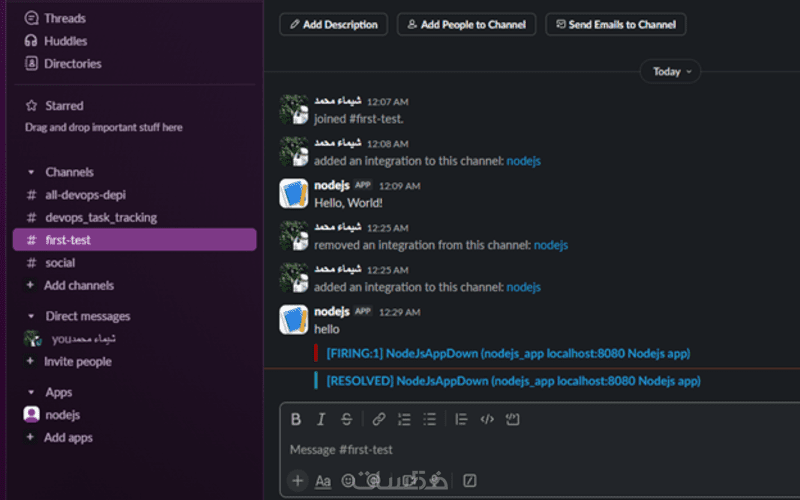Click the plus icon beside Invite people

click(30, 361)
